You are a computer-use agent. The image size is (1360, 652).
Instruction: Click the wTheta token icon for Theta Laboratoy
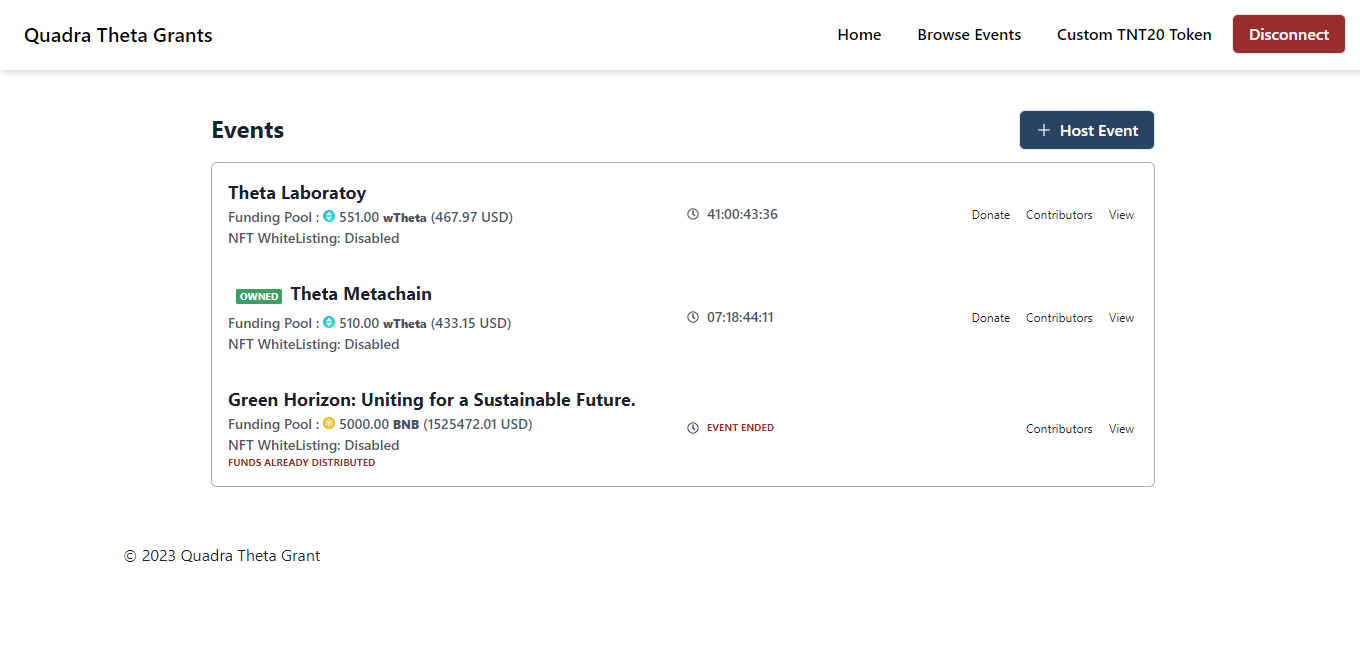pos(329,216)
